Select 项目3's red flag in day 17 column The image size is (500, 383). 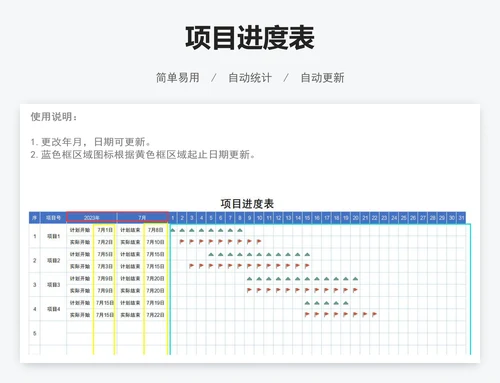(327, 290)
